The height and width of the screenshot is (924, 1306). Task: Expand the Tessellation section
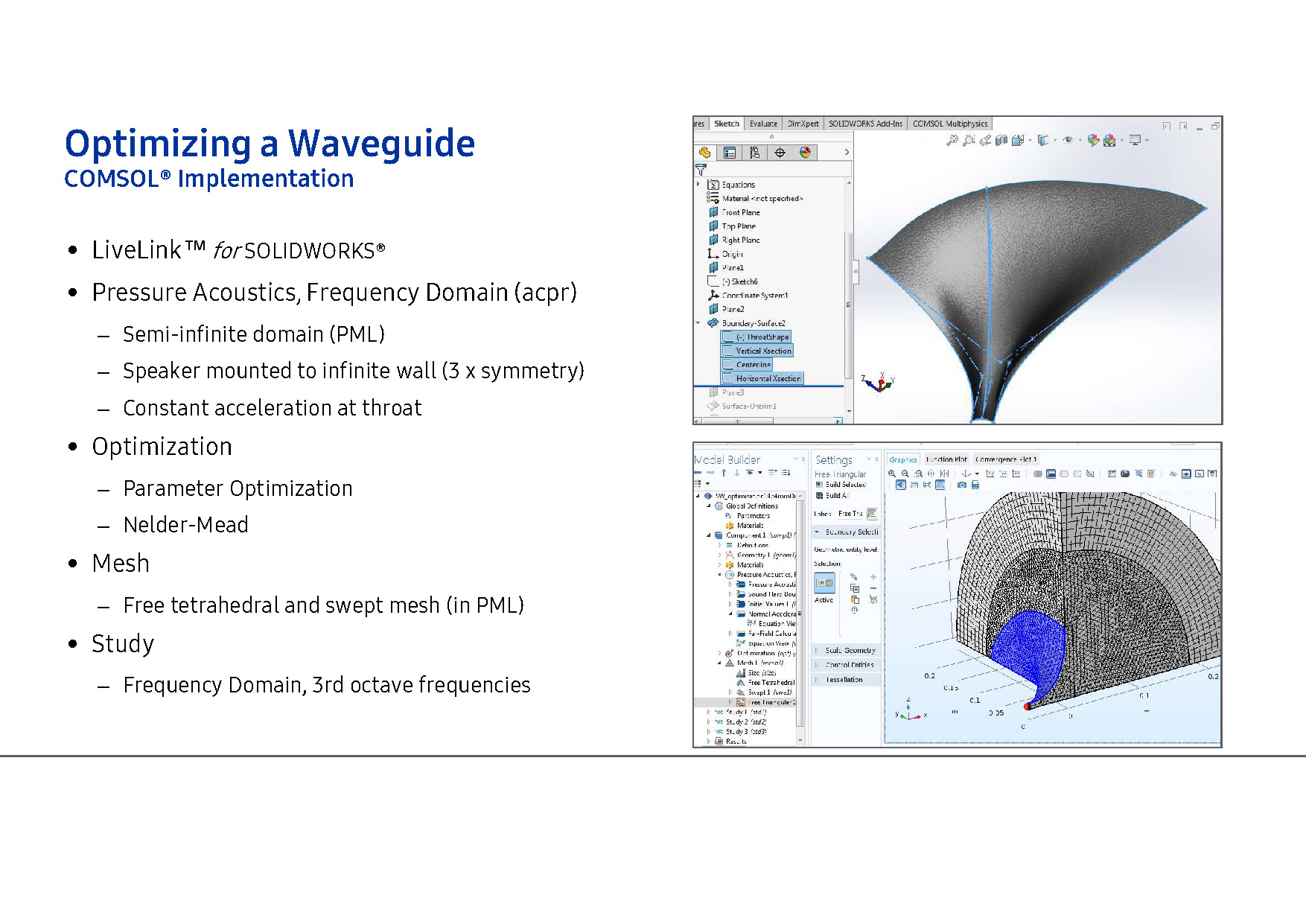(x=817, y=680)
